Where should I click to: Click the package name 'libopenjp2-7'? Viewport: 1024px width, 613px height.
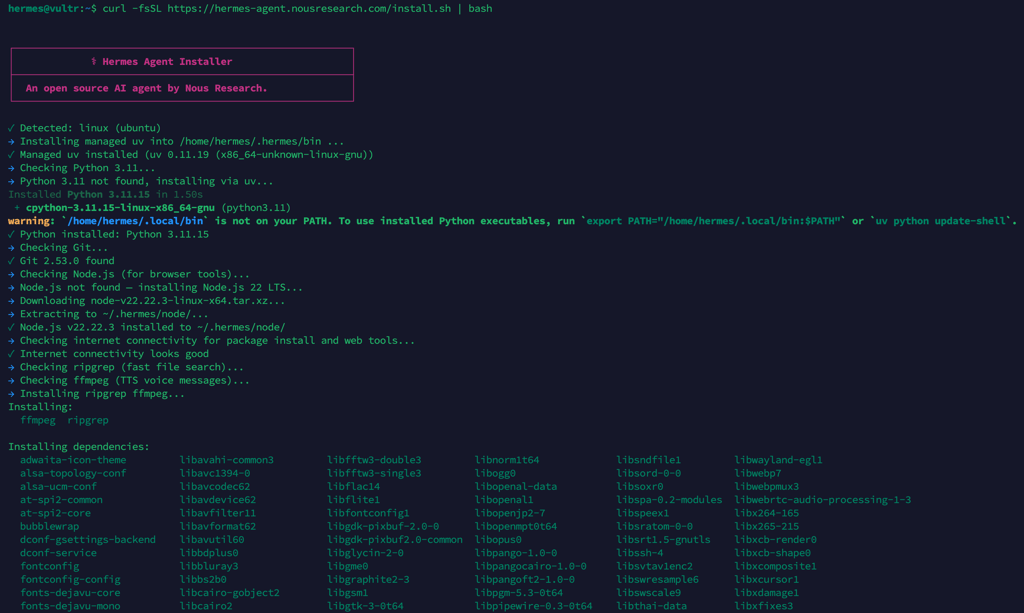click(510, 513)
